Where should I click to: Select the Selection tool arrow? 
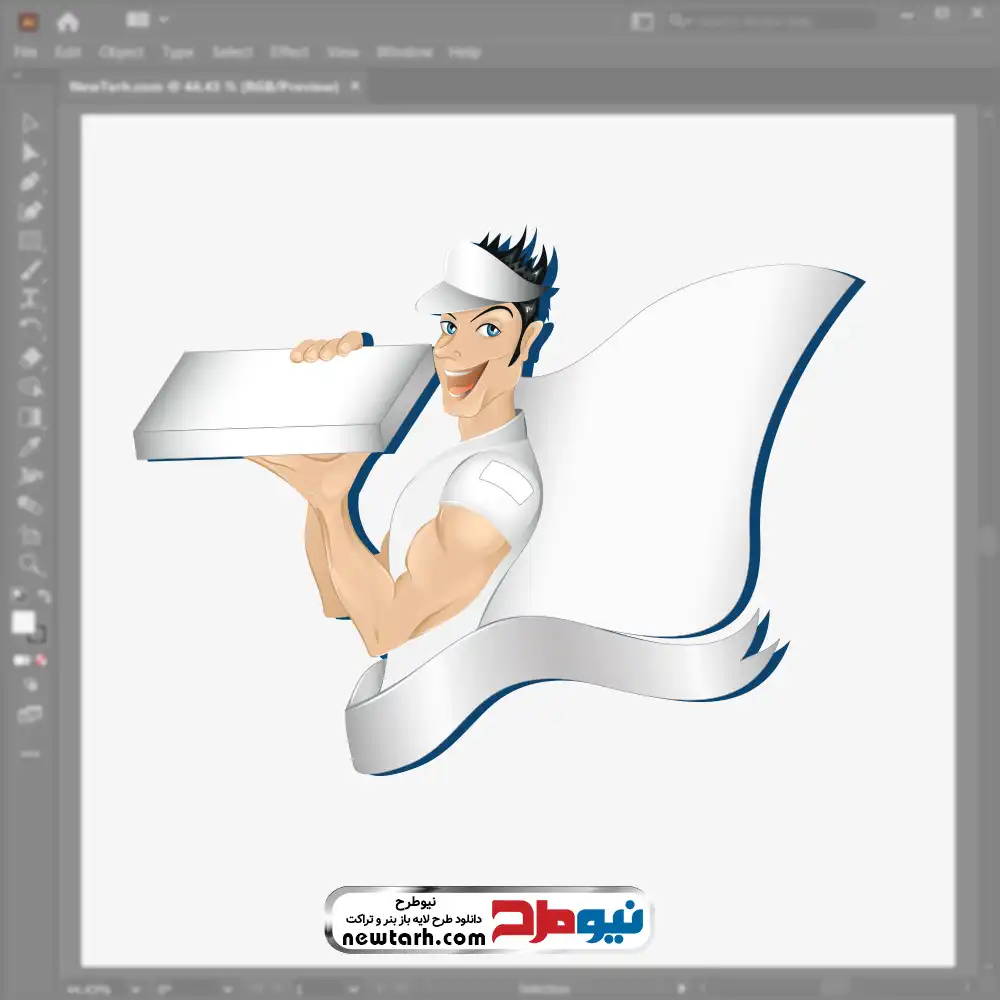pos(30,123)
